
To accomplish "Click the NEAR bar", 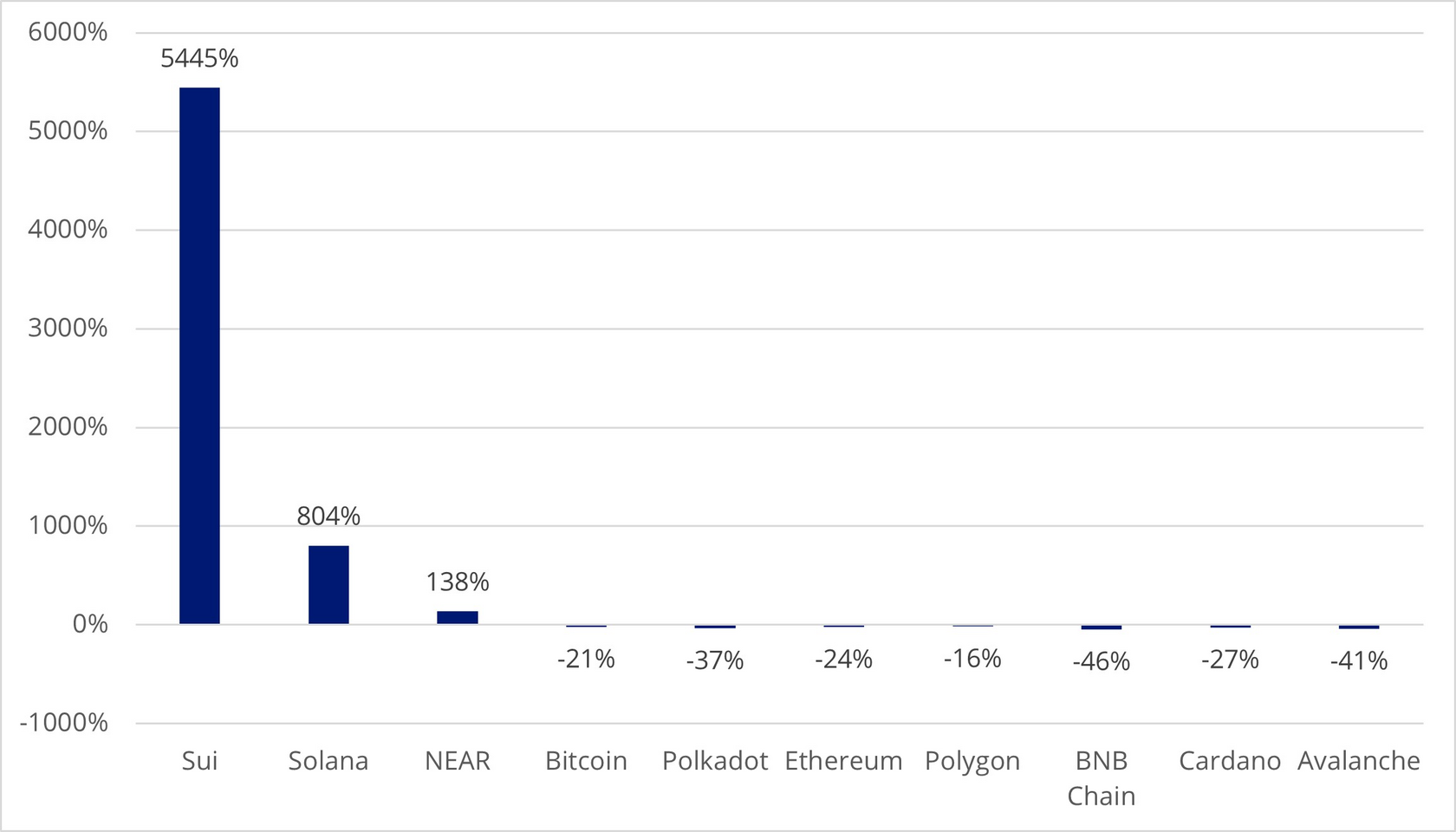I will (458, 617).
